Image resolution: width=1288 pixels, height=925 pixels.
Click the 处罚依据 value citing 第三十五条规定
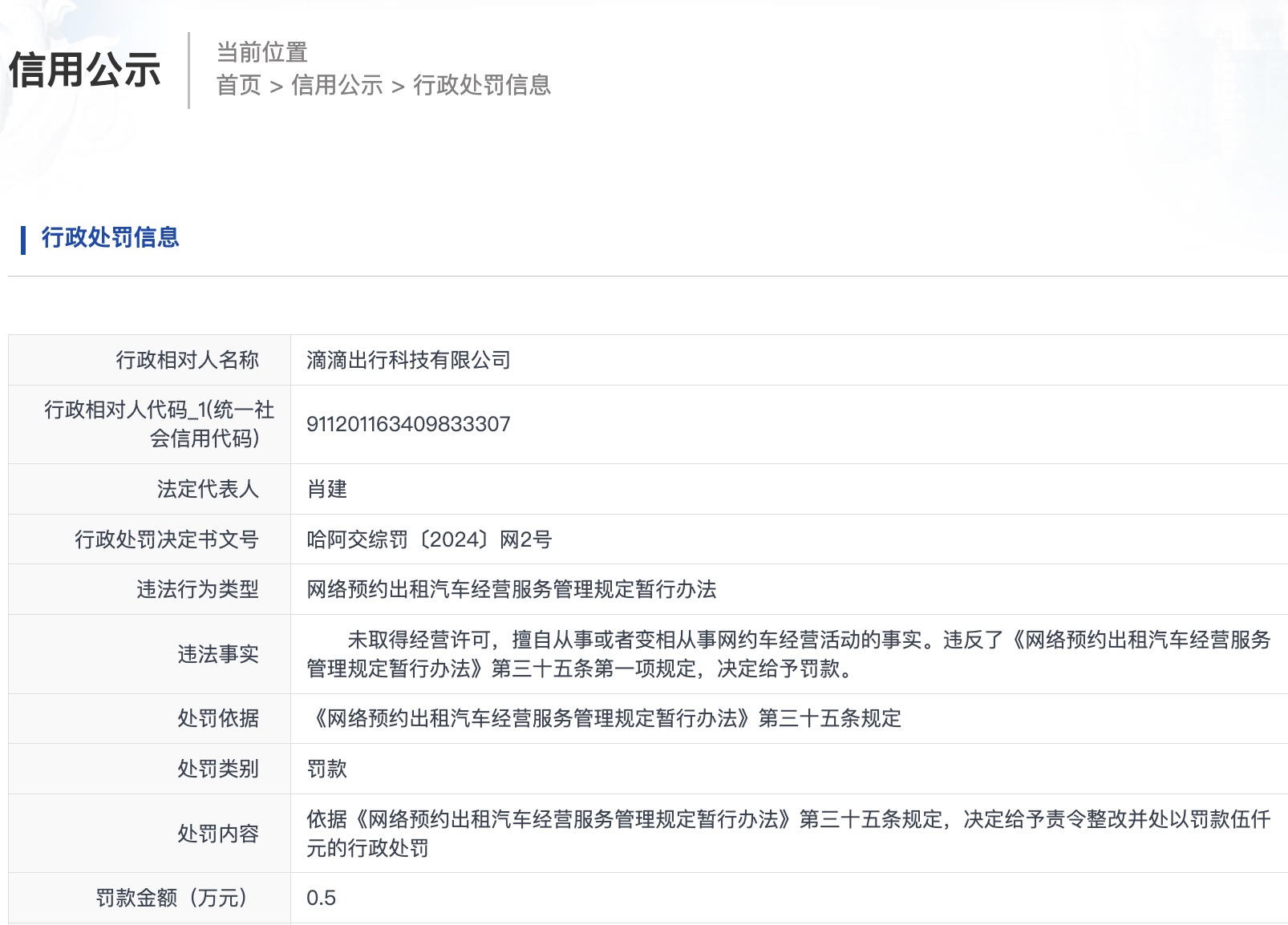604,718
